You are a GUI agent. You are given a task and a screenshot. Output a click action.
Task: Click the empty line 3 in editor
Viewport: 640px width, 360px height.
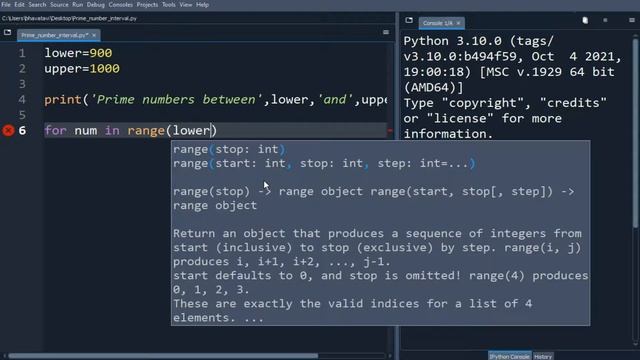pos(215,84)
